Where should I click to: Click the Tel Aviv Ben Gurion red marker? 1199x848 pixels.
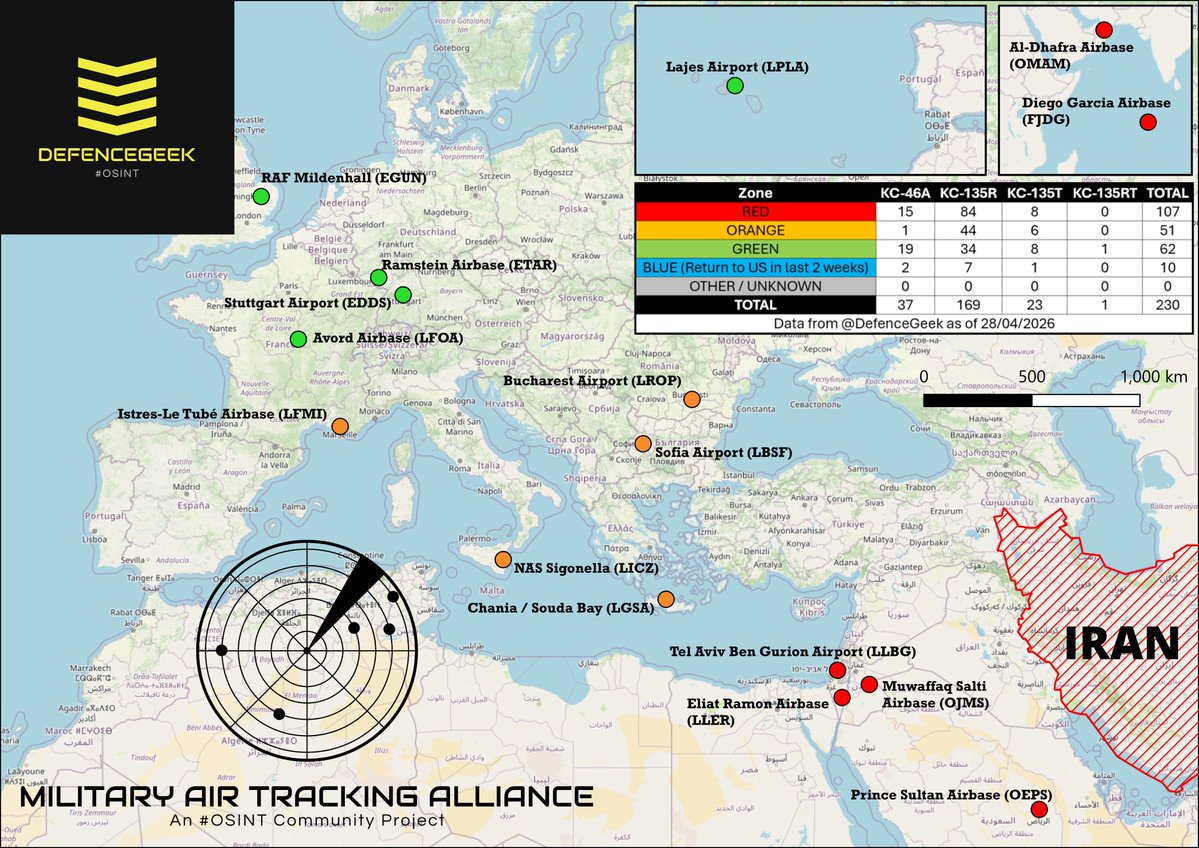pos(837,670)
